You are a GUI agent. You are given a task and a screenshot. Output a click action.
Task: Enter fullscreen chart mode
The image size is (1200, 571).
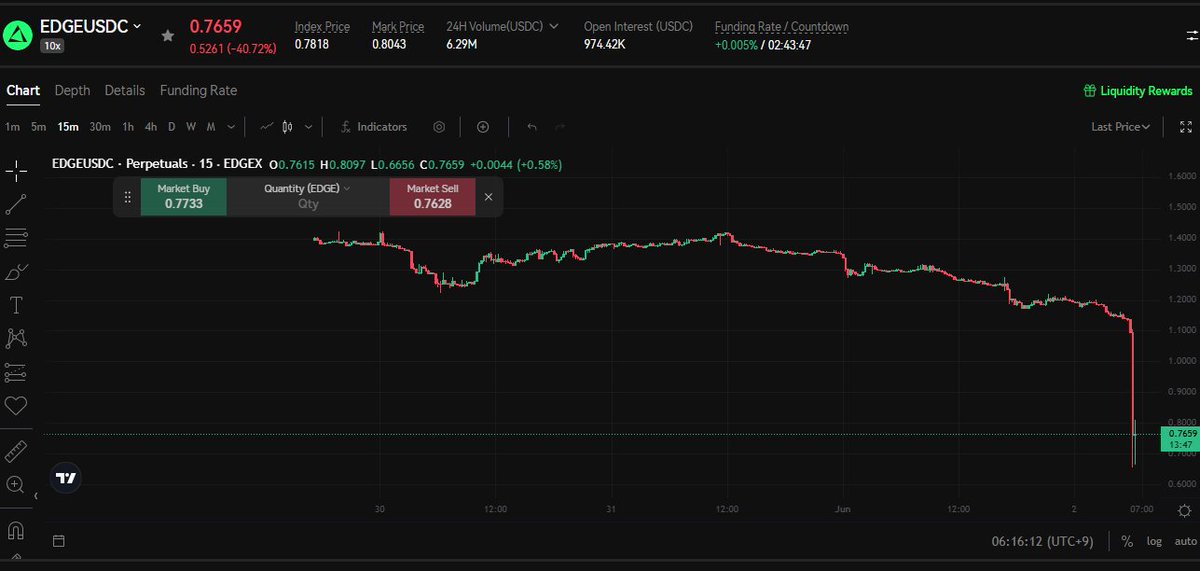pos(1186,127)
